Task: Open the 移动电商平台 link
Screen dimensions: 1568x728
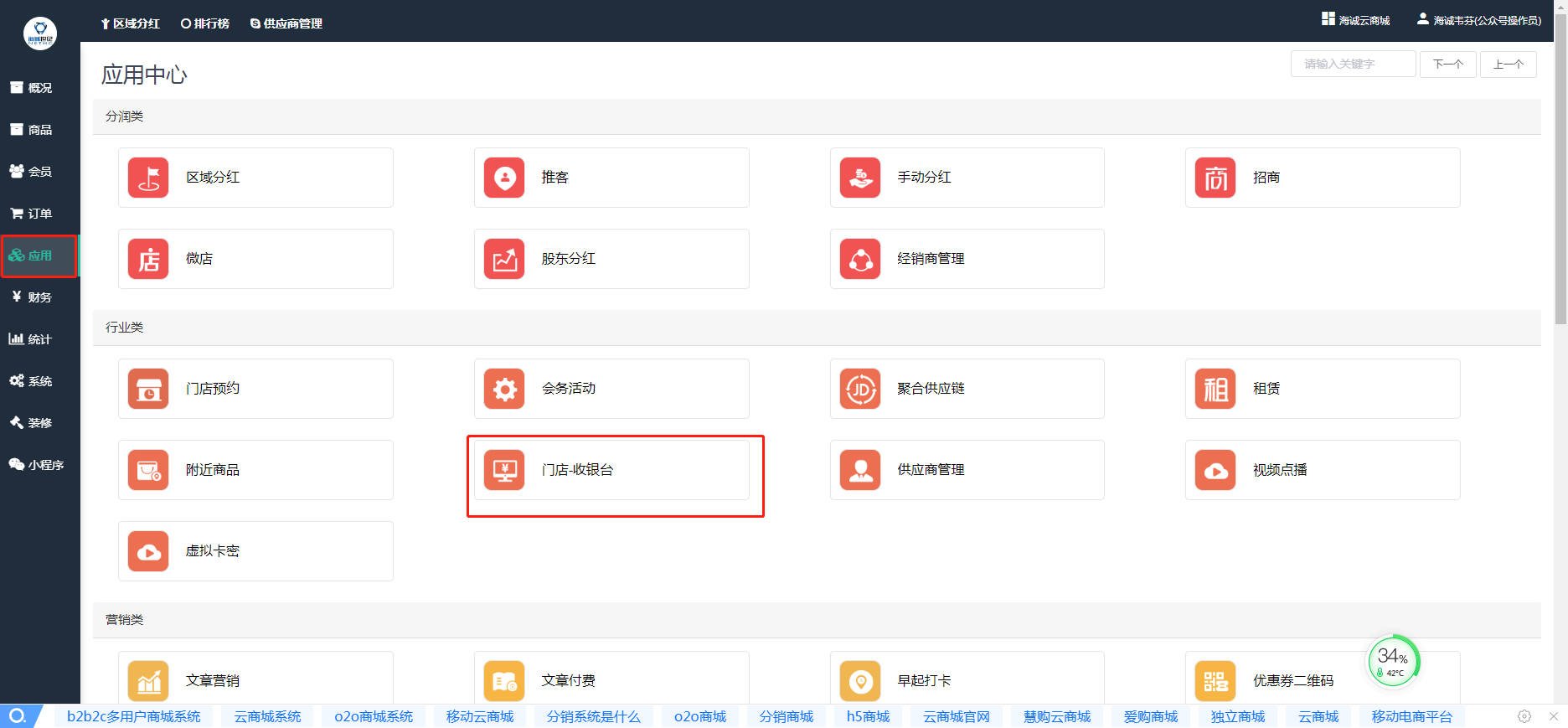Action: pyautogui.click(x=1412, y=716)
